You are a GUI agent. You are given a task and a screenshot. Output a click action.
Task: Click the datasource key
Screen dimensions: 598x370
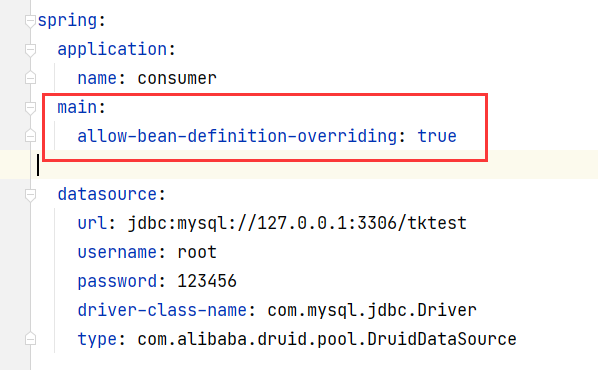(x=107, y=194)
